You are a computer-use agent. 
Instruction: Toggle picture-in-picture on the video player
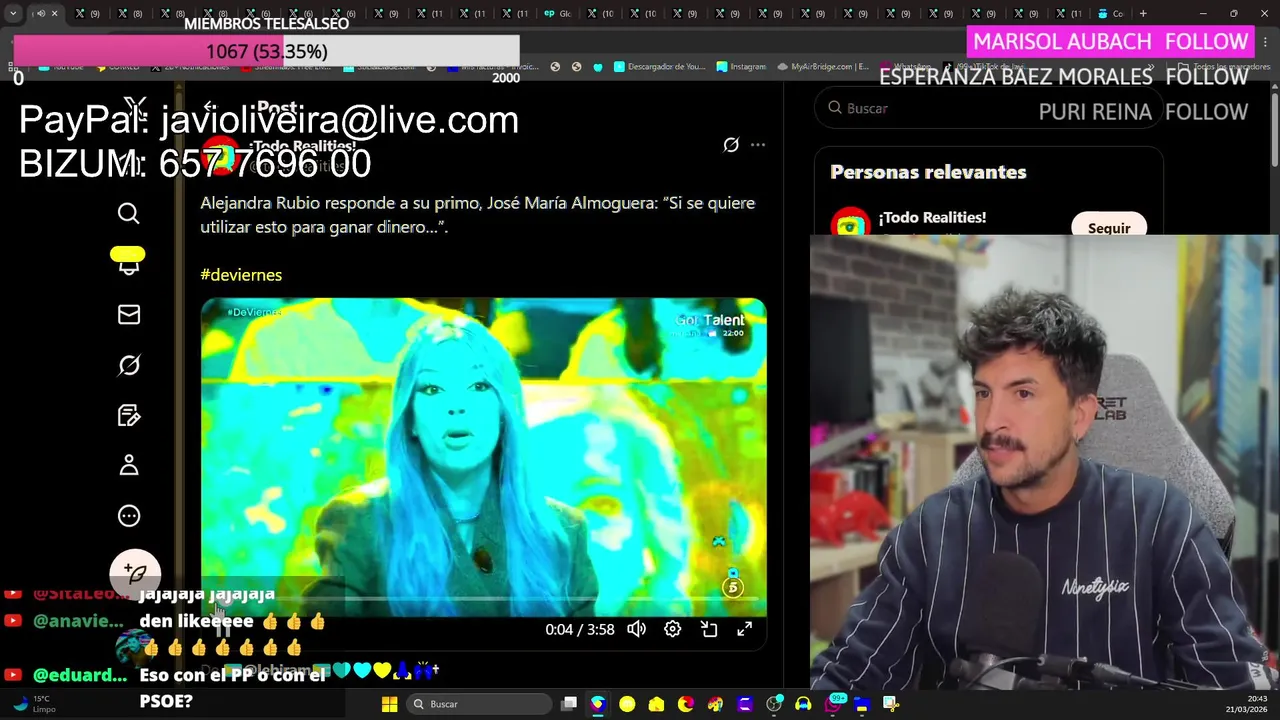pyautogui.click(x=709, y=629)
